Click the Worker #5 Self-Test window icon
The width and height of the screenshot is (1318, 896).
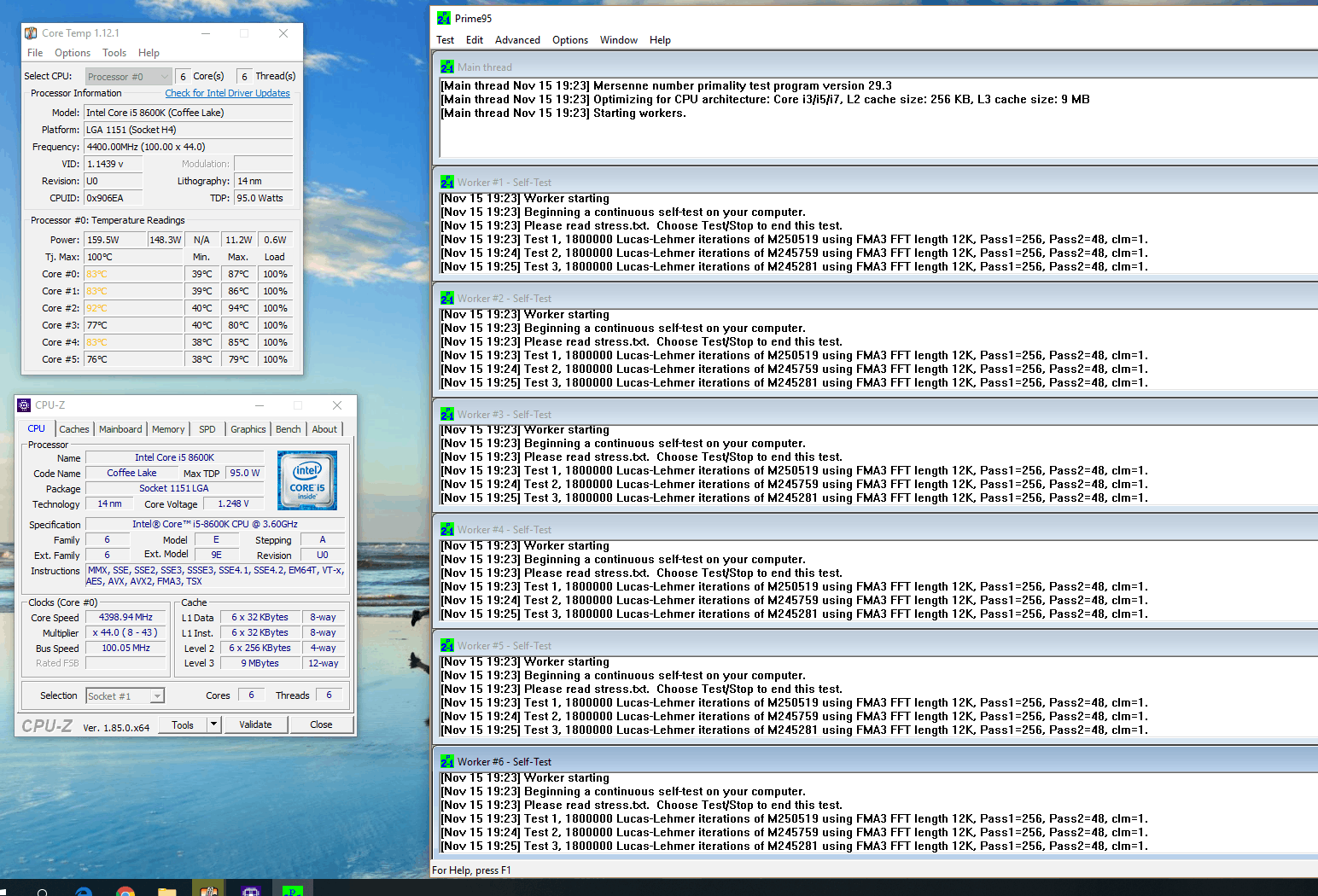447,645
